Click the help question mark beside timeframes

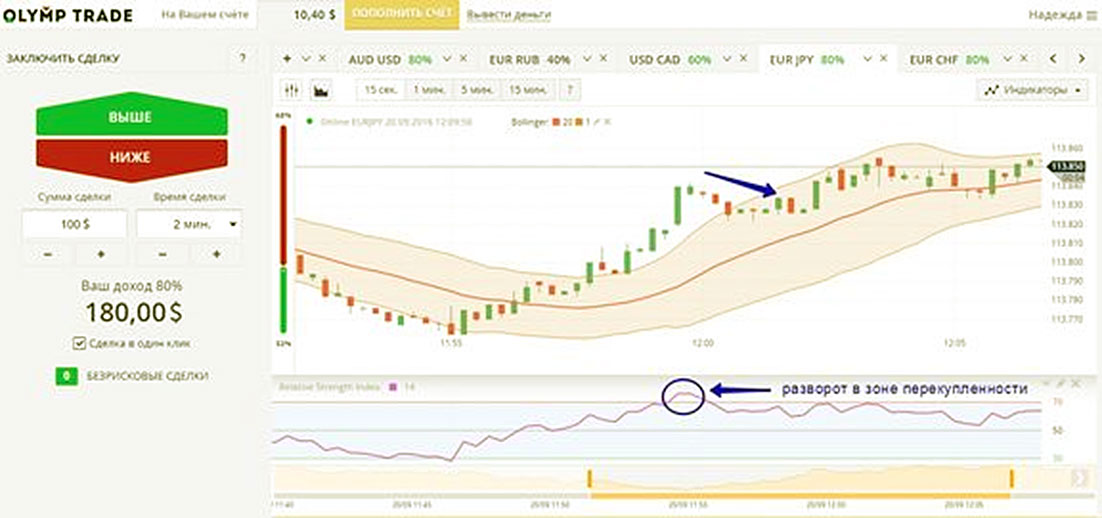point(570,90)
